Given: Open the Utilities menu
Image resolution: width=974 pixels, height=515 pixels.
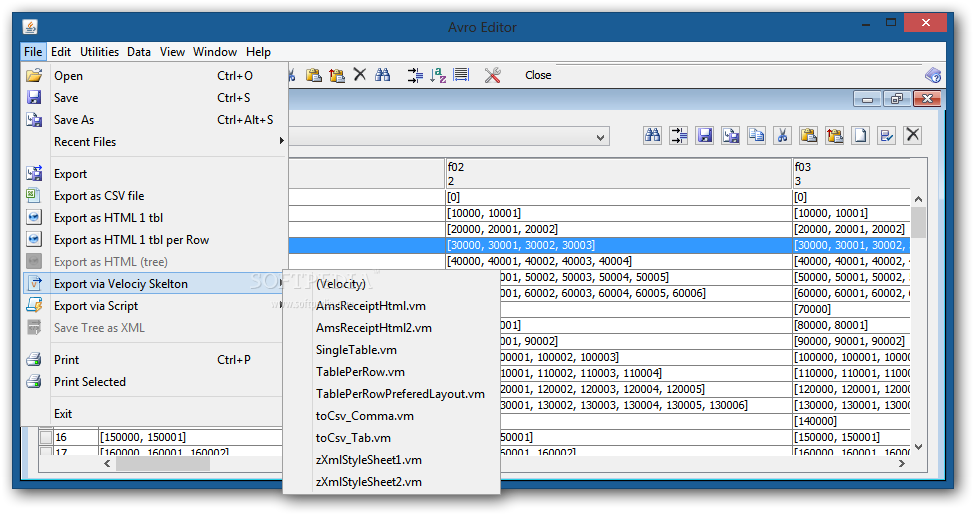Looking at the screenshot, I should click(99, 52).
